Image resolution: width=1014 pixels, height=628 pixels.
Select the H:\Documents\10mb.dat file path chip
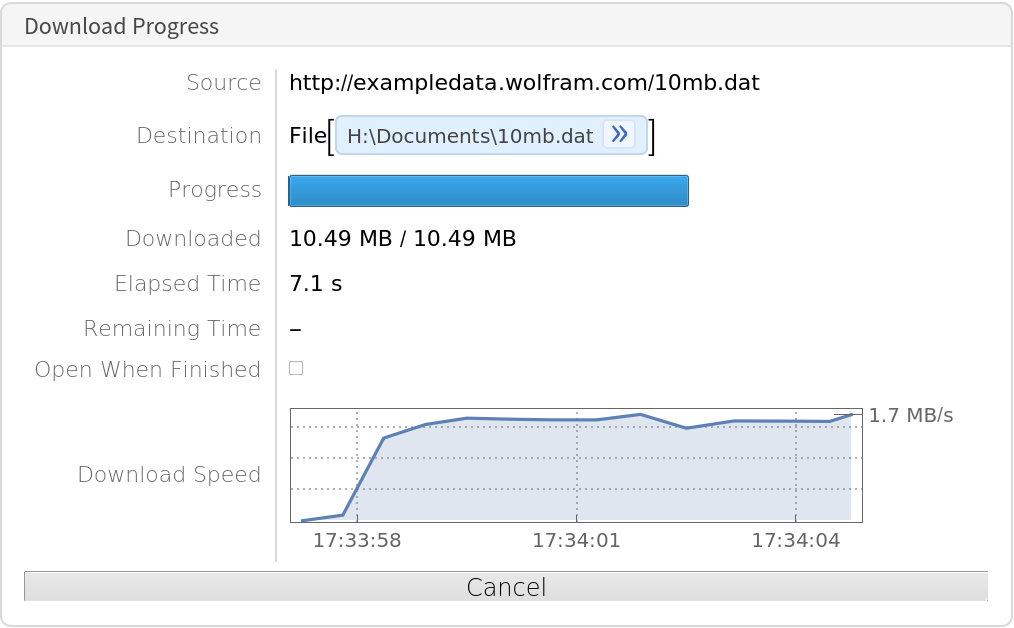[x=470, y=136]
